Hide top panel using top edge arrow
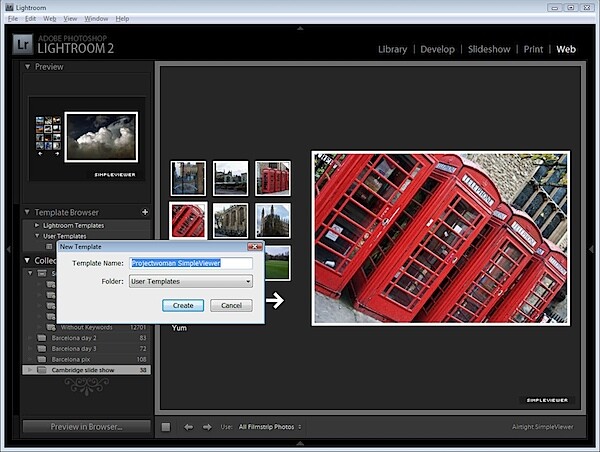The height and width of the screenshot is (452, 600). [300, 28]
